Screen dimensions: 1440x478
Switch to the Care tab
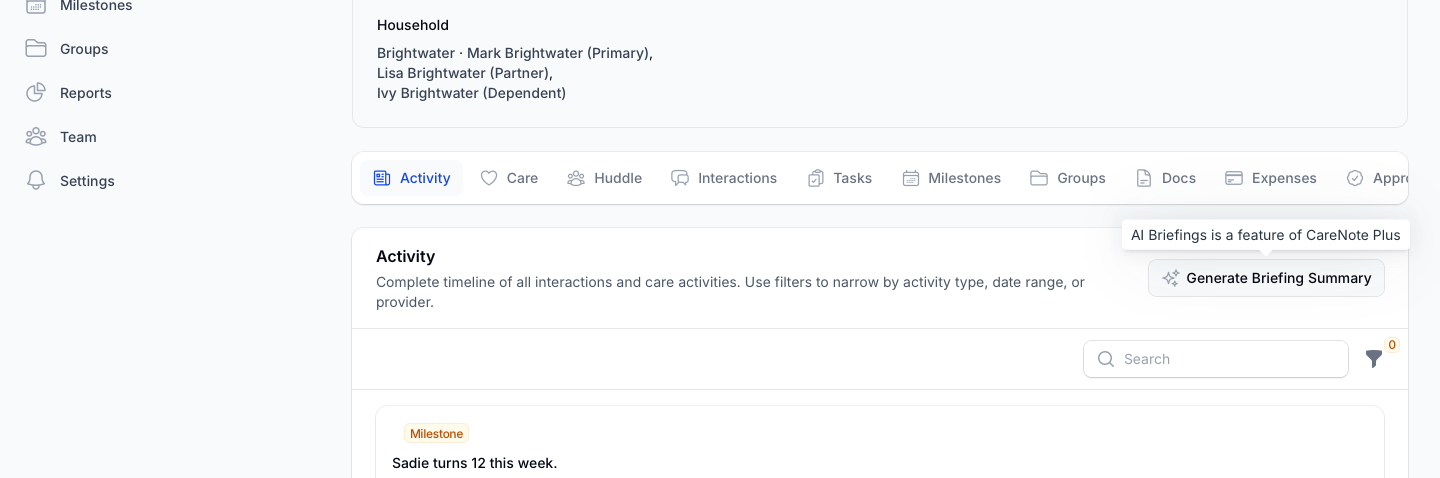[x=509, y=178]
